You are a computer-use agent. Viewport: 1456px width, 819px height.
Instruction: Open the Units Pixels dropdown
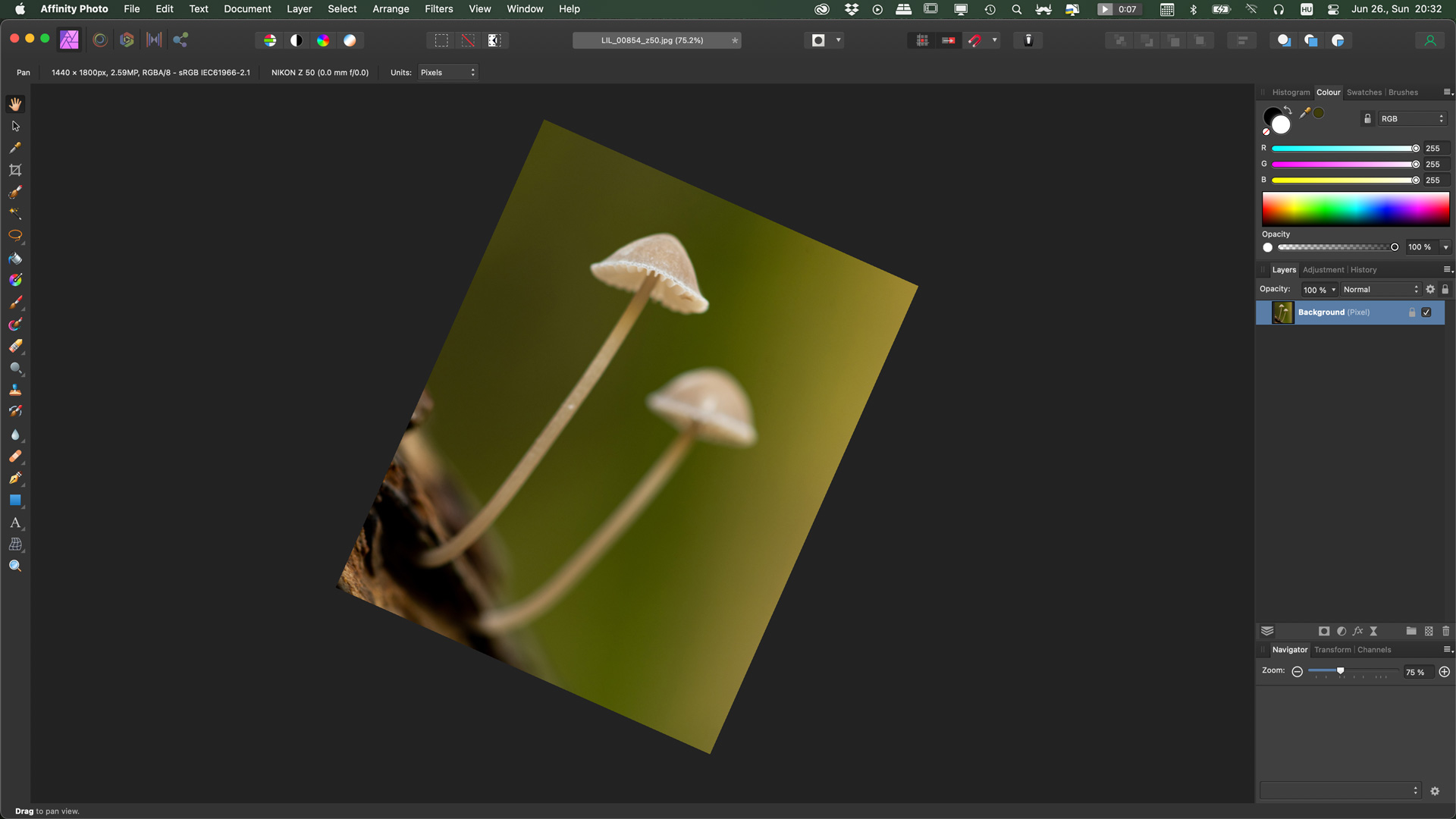click(447, 73)
